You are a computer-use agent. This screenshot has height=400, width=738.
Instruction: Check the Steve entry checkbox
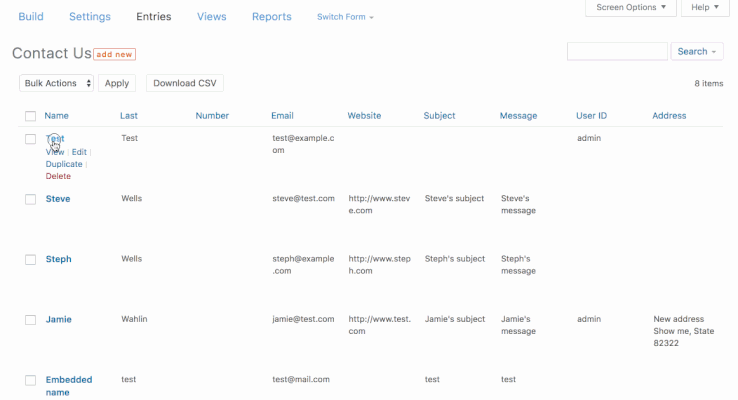[31, 199]
